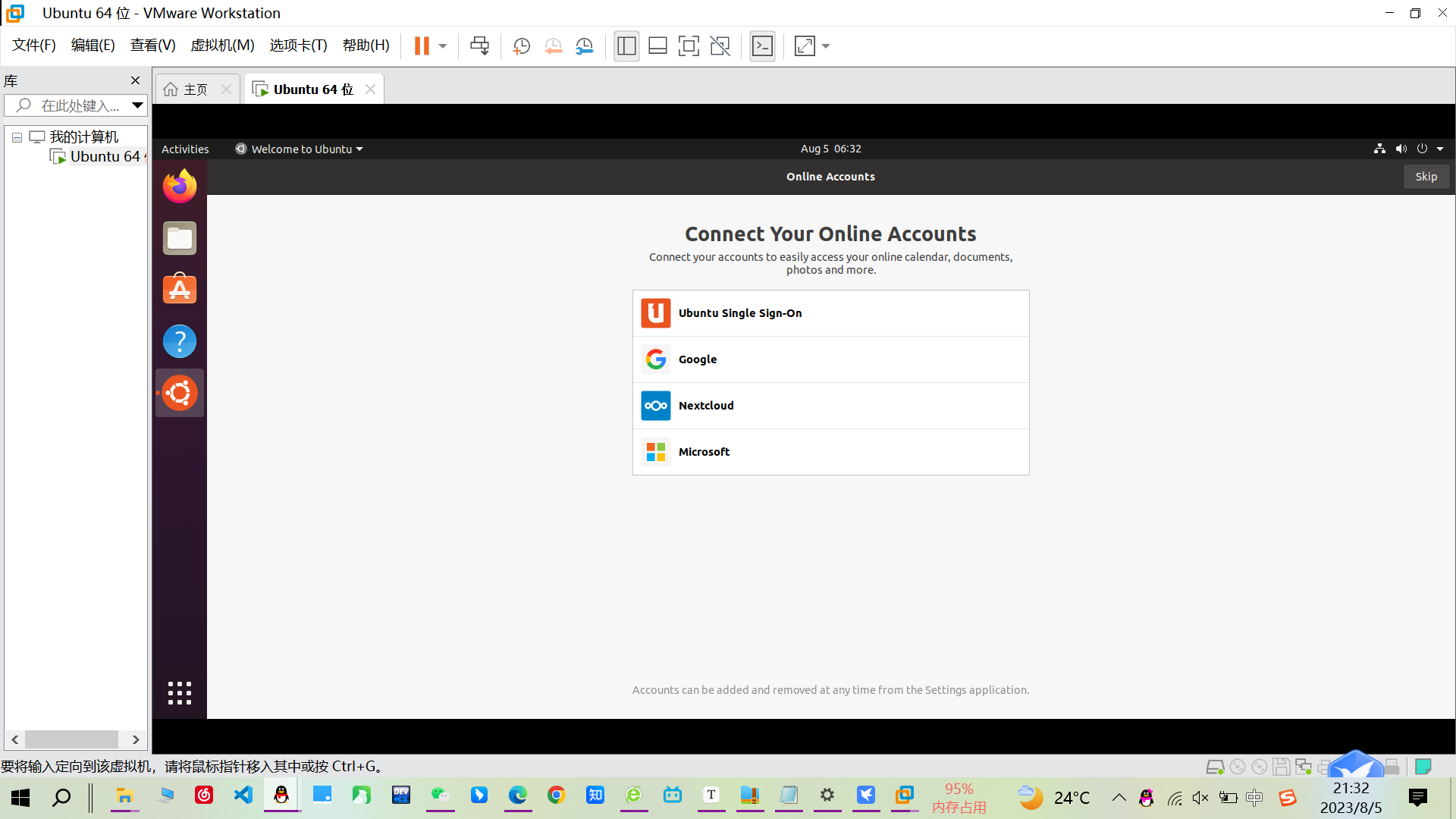Viewport: 1456px width, 819px height.
Task: Open the Ubuntu system menu arrow
Action: (1440, 149)
